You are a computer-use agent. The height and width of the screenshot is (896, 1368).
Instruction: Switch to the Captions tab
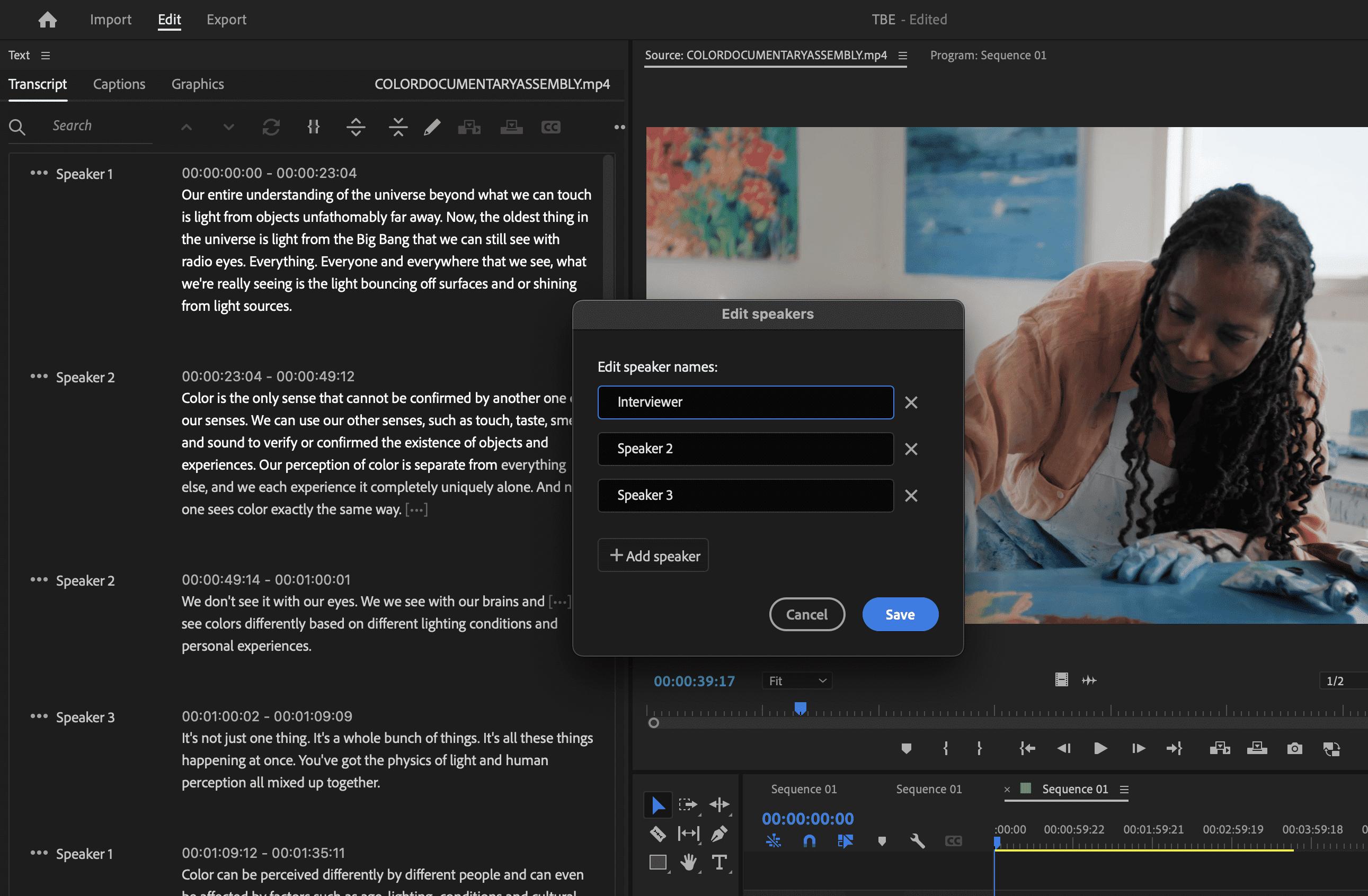coord(119,84)
